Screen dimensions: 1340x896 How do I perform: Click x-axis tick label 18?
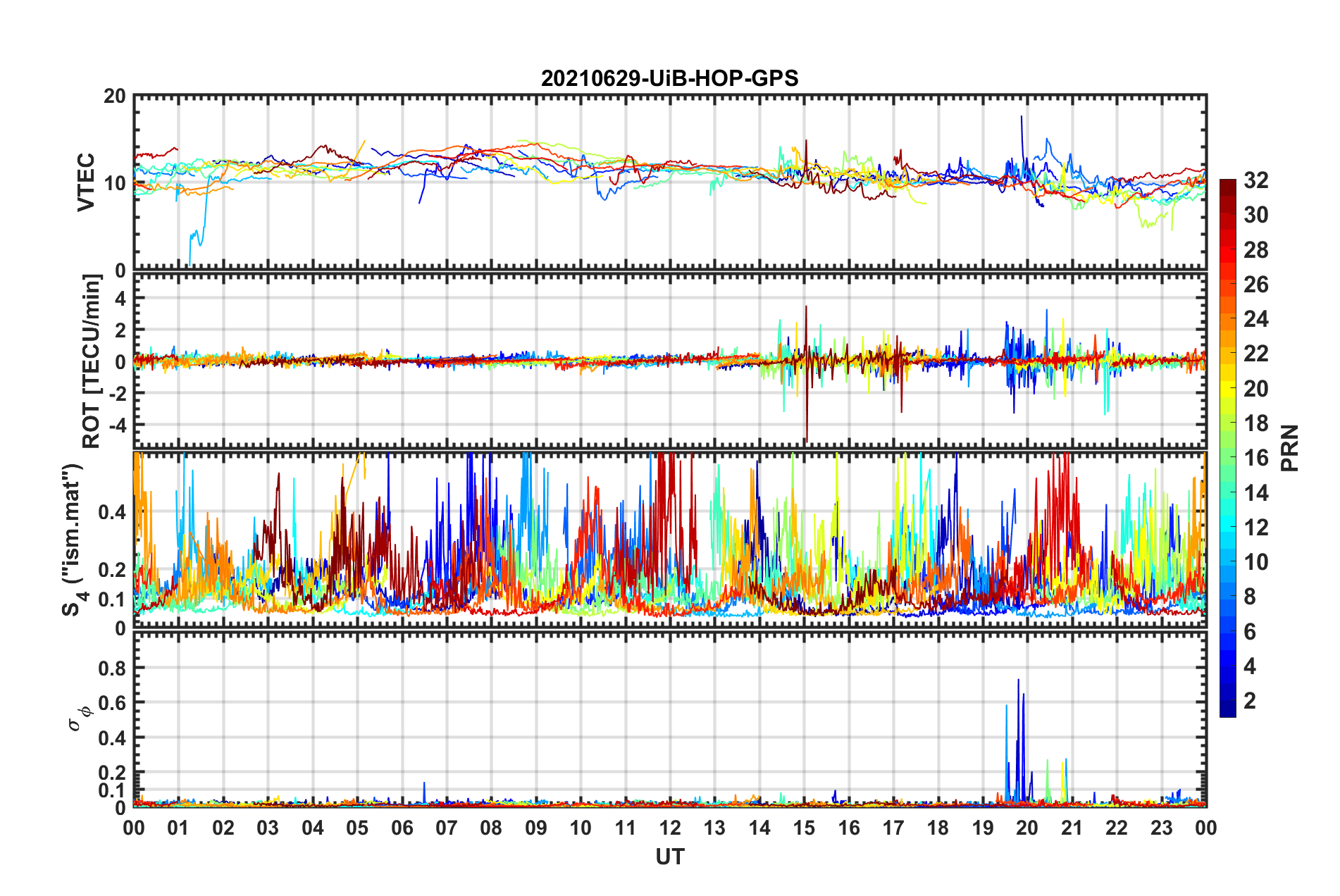[x=938, y=828]
